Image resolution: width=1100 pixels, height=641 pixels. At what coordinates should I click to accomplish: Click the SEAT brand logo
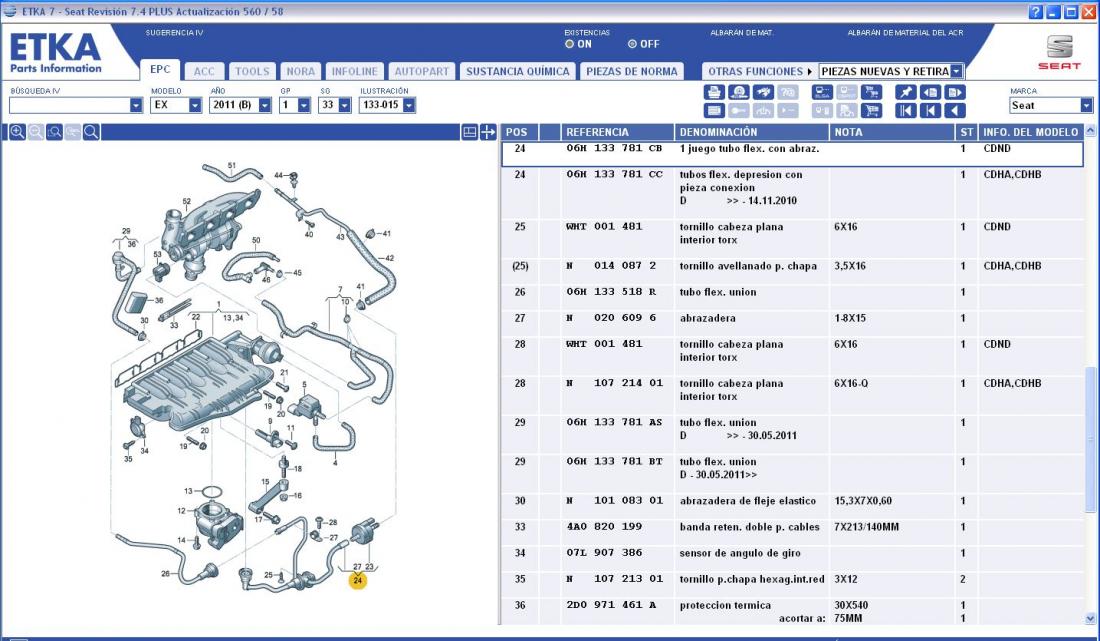point(1059,52)
